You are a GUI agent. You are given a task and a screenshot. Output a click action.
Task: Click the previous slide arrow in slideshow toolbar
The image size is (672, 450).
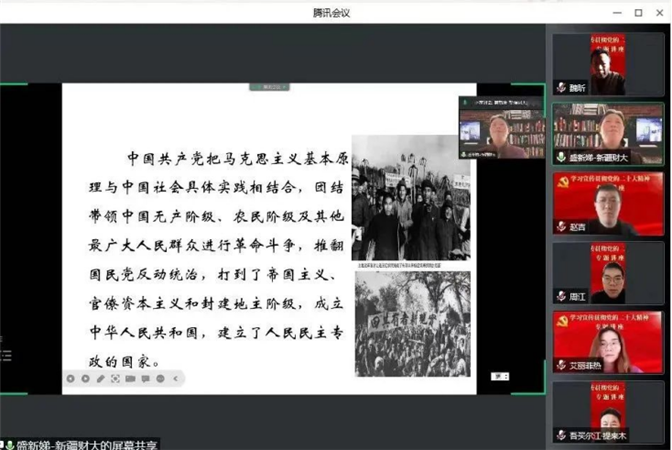pos(71,379)
